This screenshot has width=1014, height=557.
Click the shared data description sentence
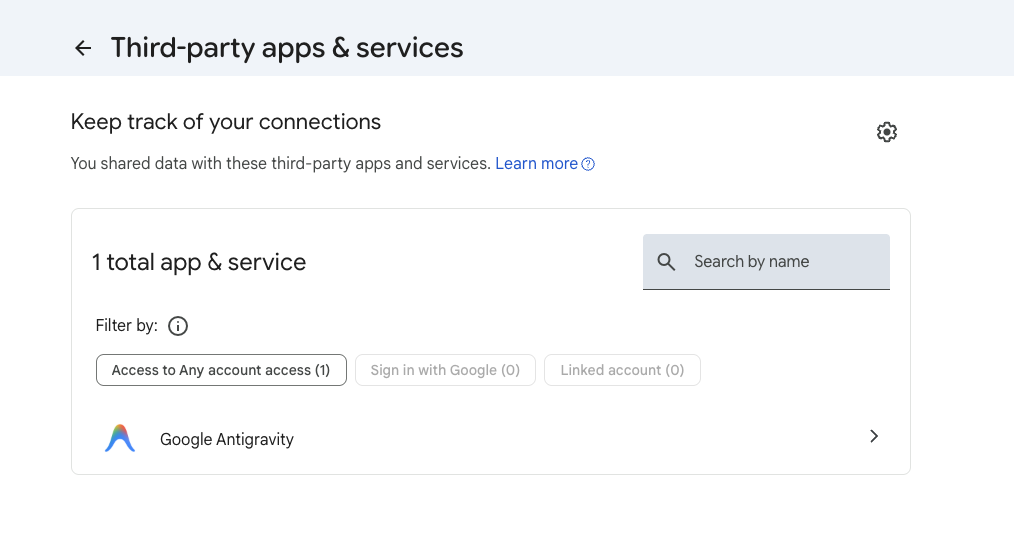click(x=280, y=163)
